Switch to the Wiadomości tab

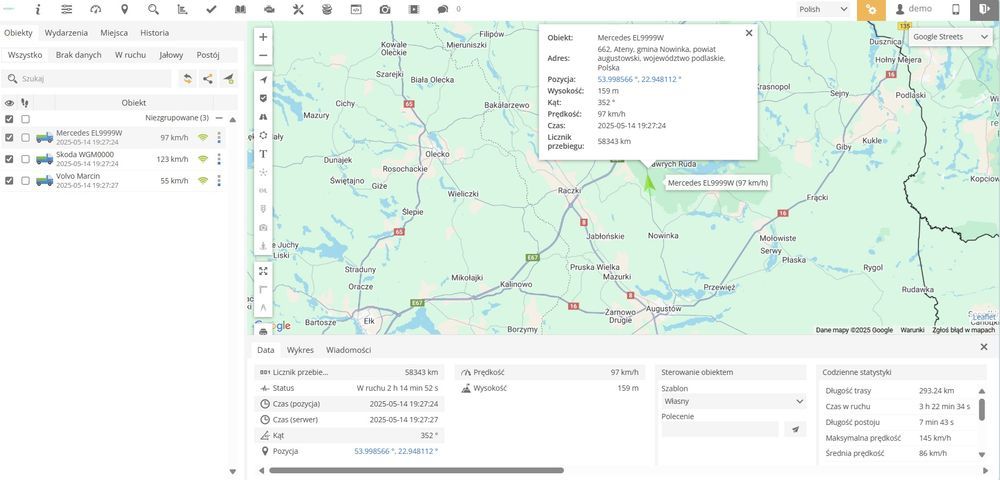(x=348, y=350)
